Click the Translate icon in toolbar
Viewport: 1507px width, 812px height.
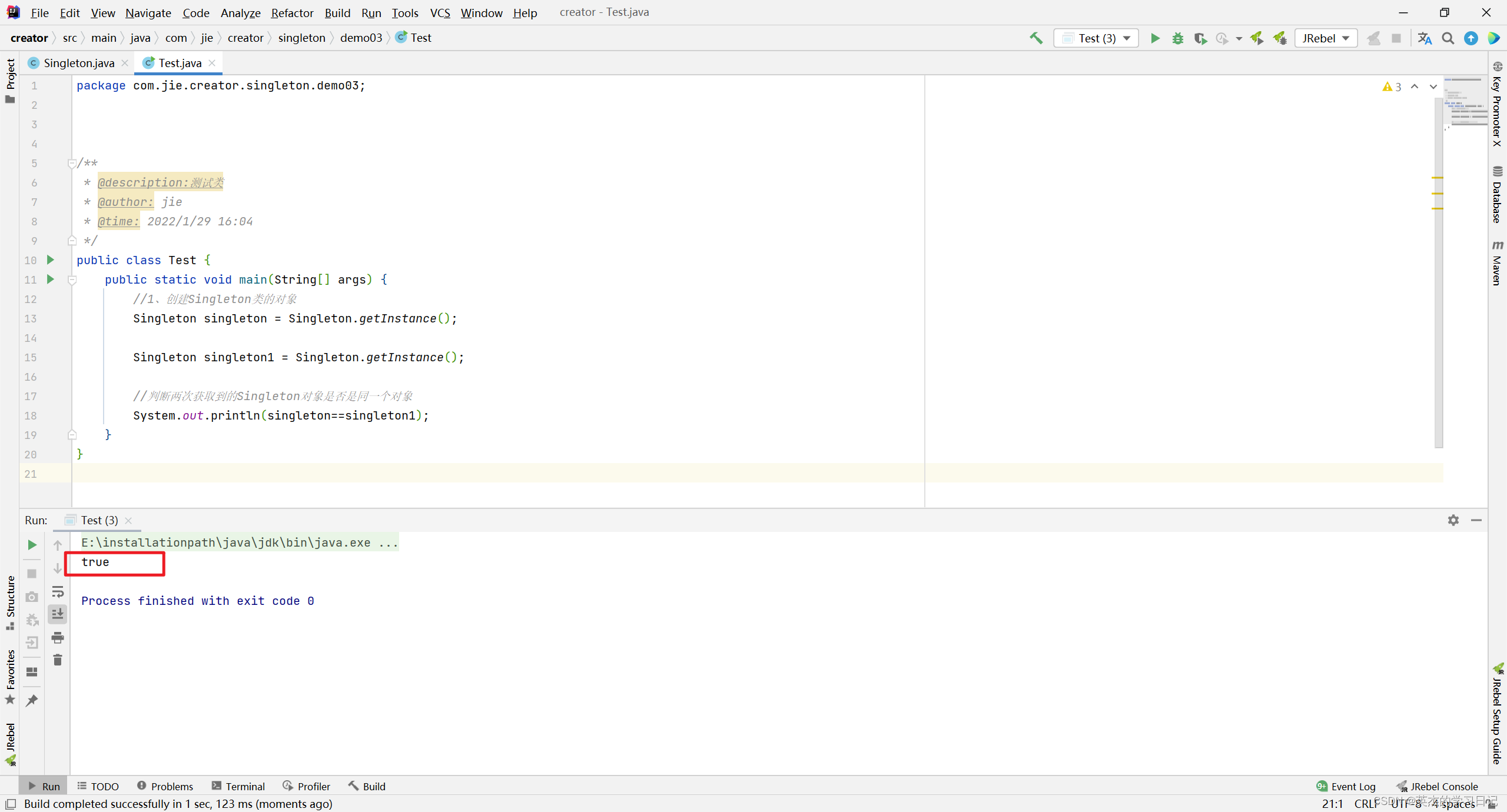click(1425, 38)
